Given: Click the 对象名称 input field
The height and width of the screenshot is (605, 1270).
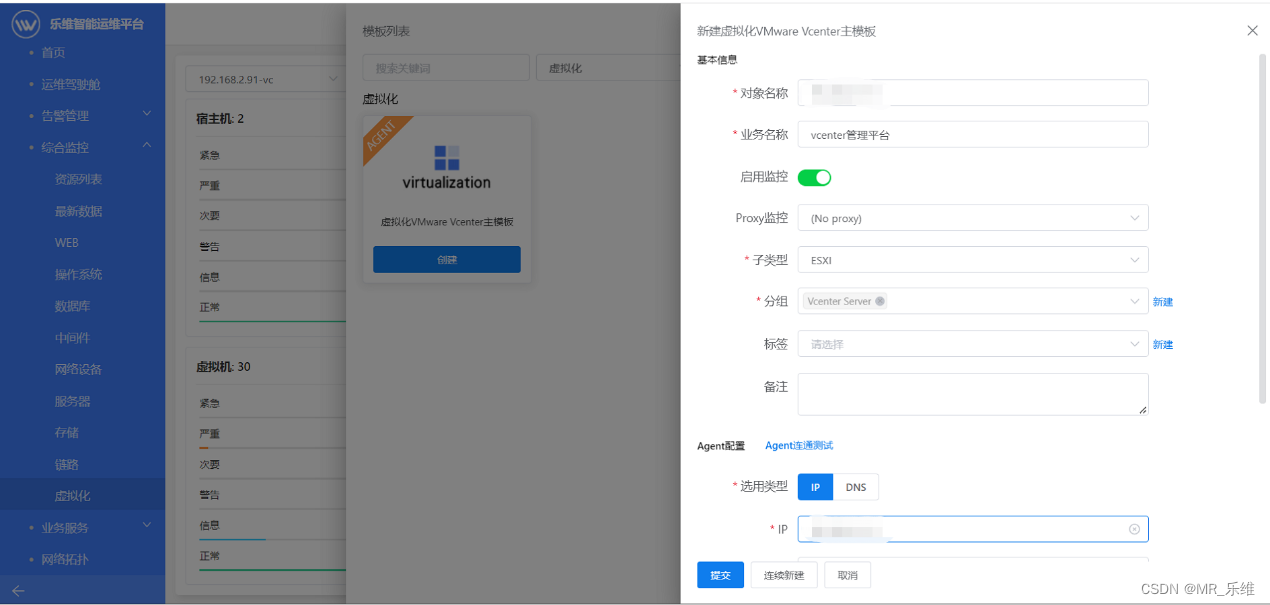Looking at the screenshot, I should click(x=973, y=93).
